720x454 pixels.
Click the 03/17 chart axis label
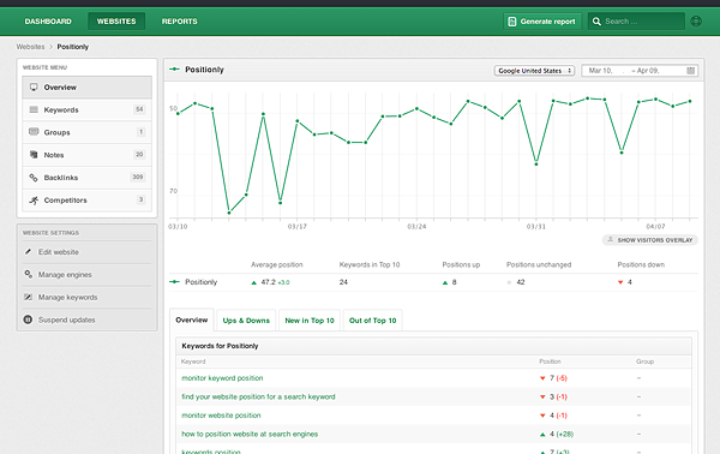click(297, 227)
